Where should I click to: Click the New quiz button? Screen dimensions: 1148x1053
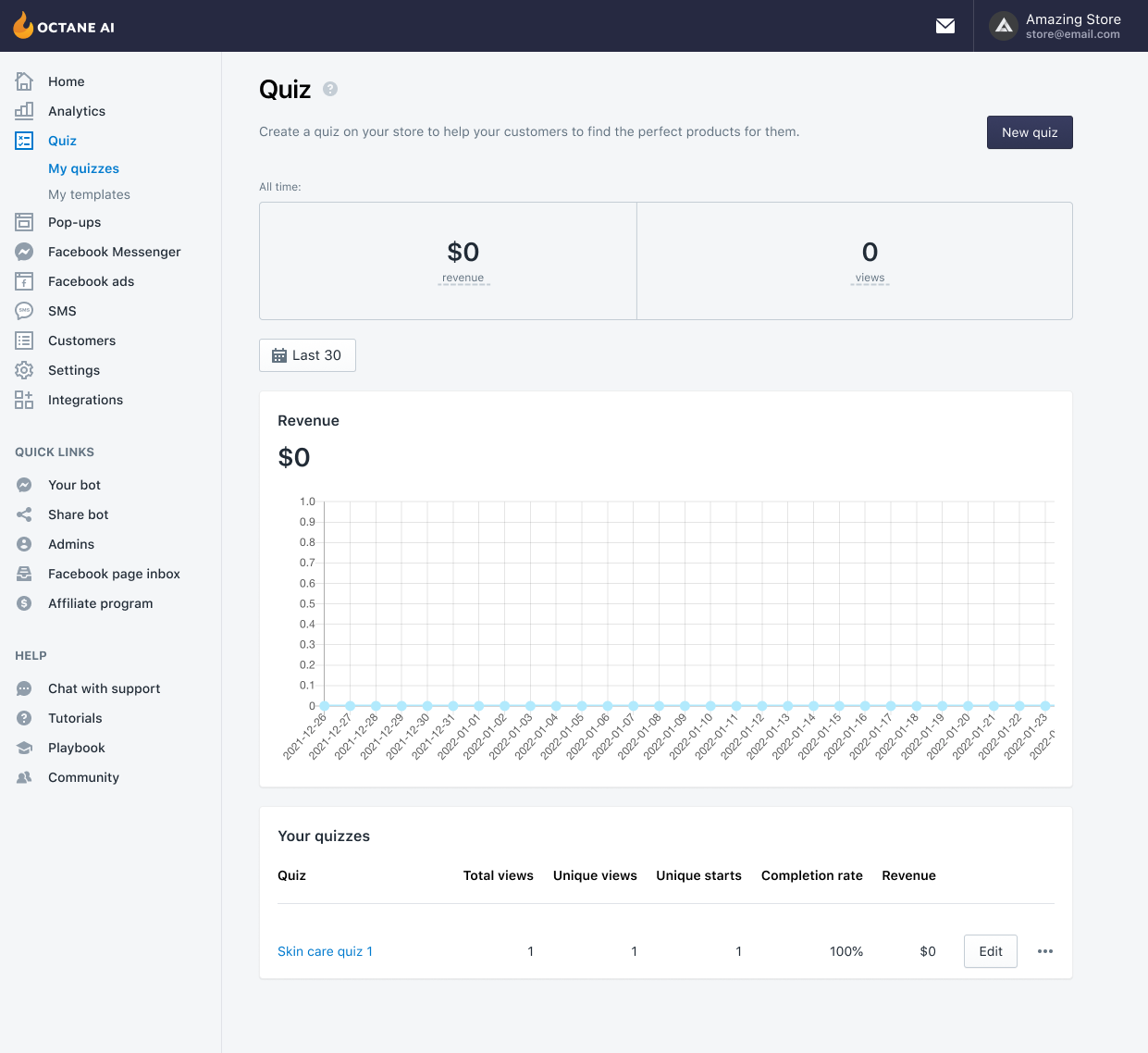1030,132
